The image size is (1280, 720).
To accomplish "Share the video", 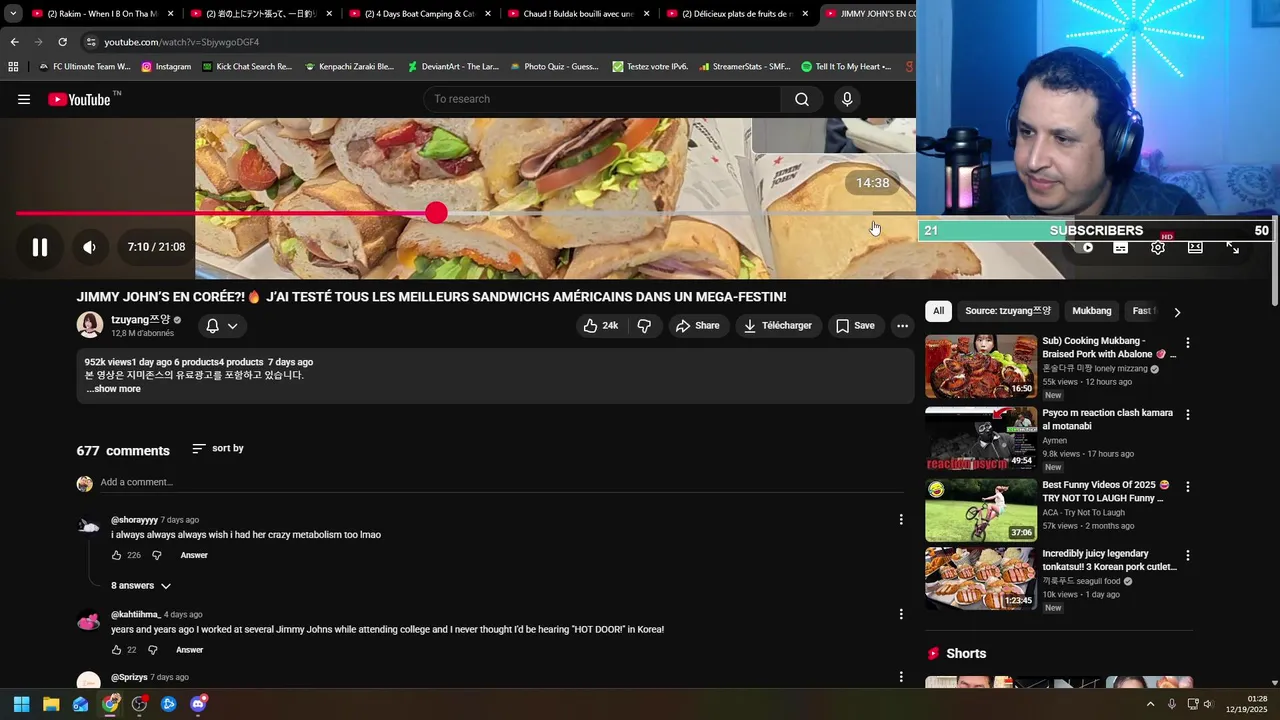I will coord(697,326).
